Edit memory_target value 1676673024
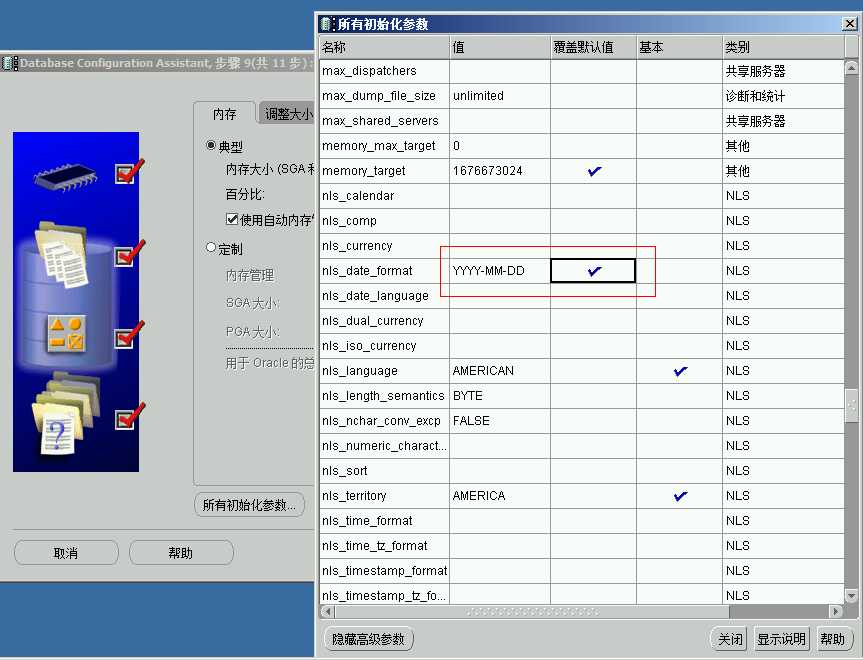The width and height of the screenshot is (863, 660). click(x=500, y=171)
